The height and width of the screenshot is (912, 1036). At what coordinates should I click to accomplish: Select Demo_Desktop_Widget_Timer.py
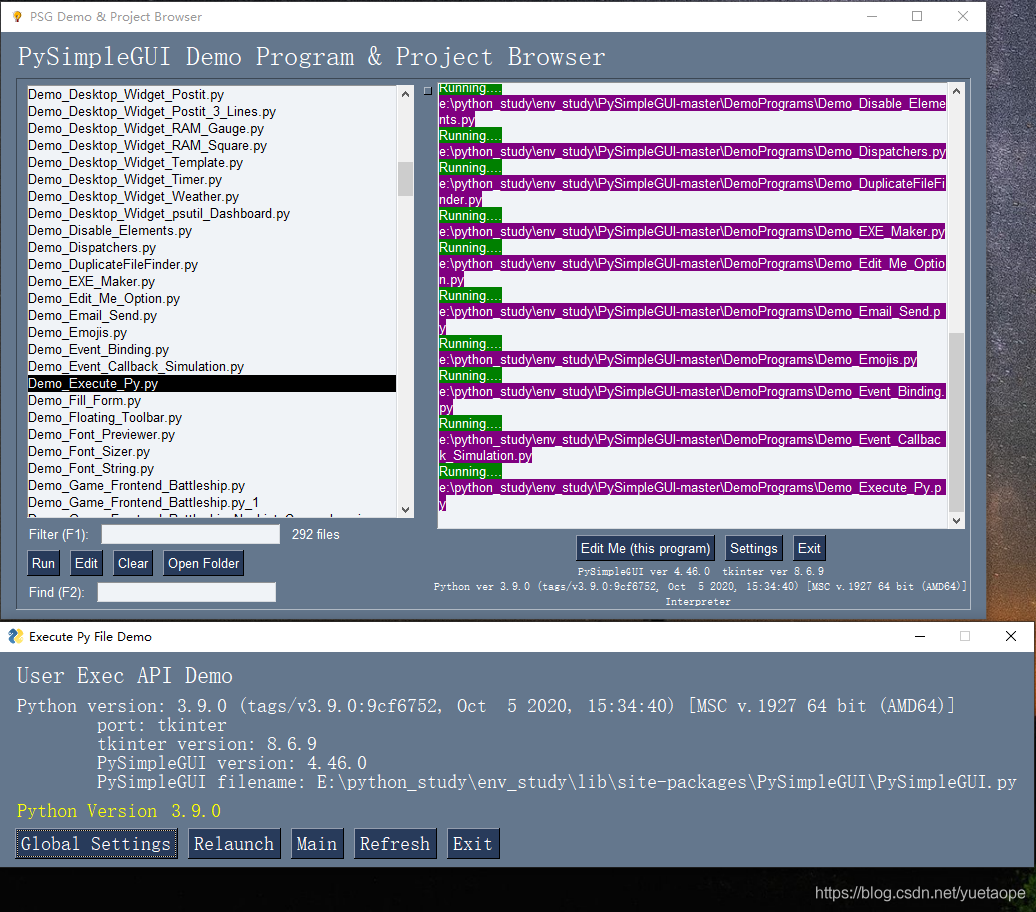click(x=211, y=180)
